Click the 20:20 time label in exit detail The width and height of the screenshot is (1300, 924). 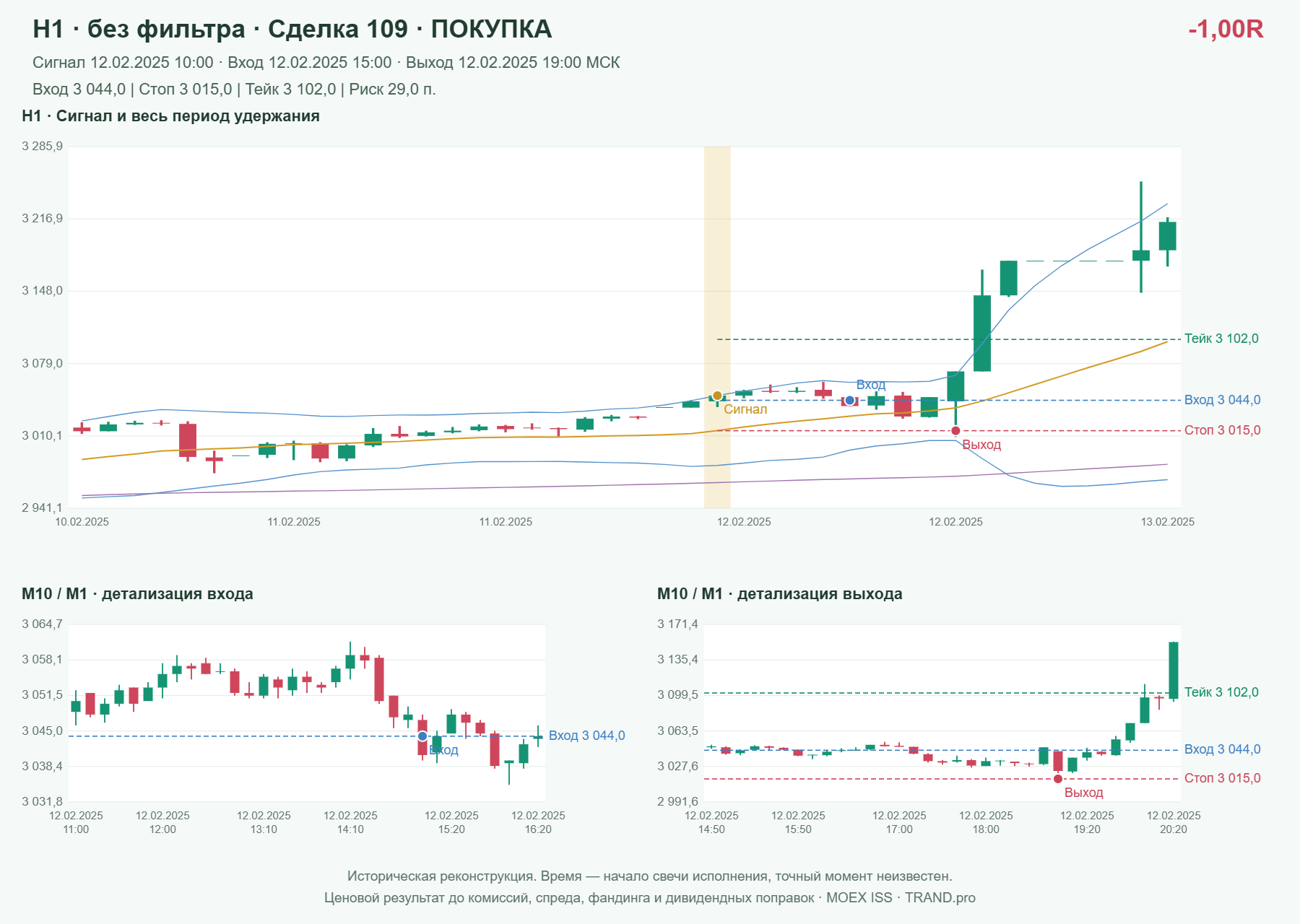pos(1174,829)
